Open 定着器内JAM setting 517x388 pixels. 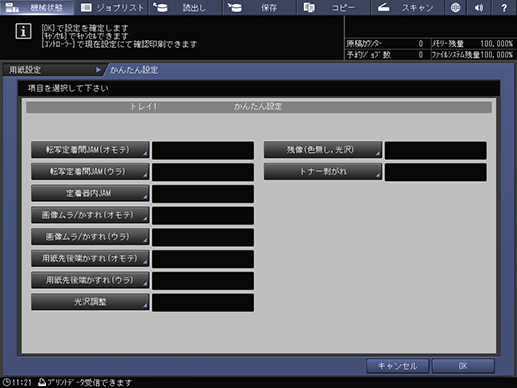(x=90, y=193)
